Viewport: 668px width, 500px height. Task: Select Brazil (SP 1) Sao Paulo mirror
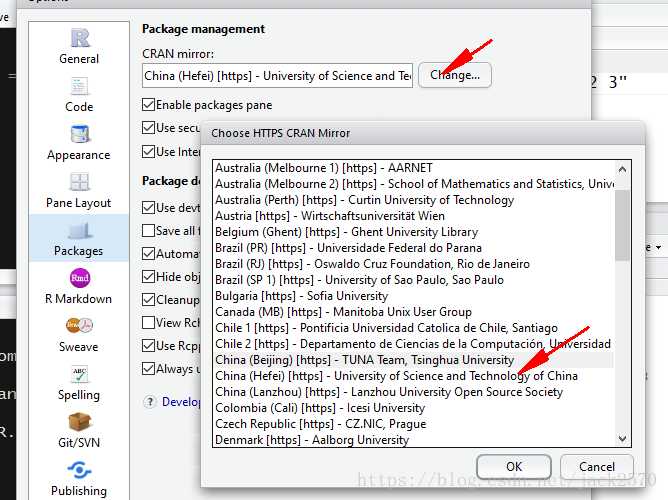414,280
